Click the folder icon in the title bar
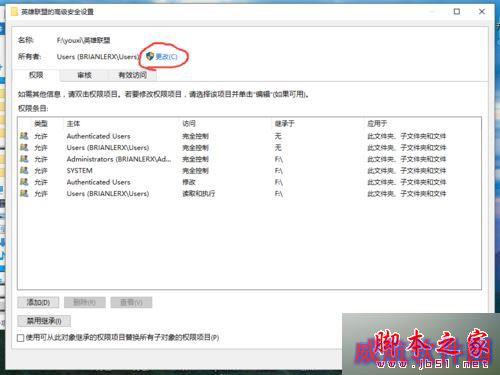500x375 pixels. pos(14,12)
